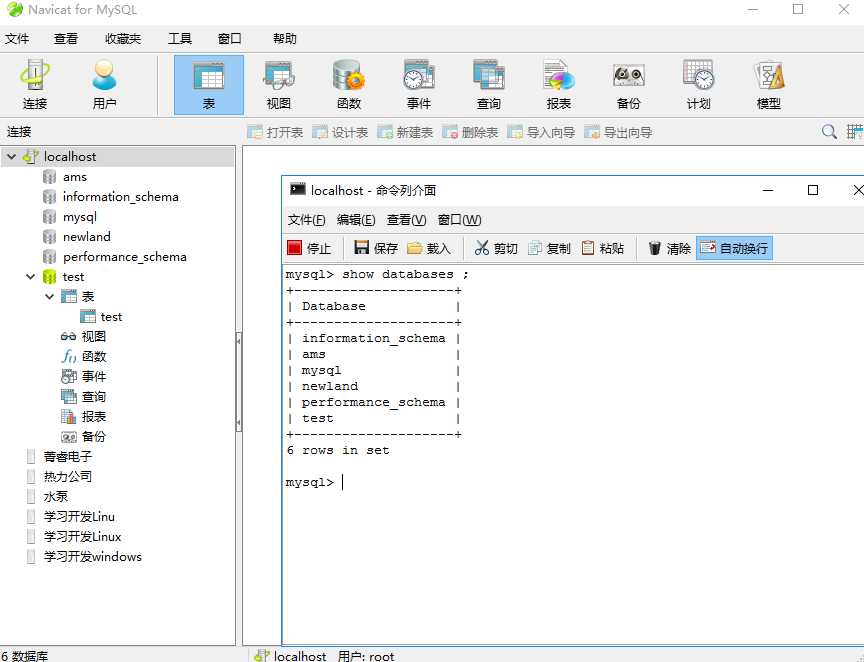The width and height of the screenshot is (864, 662).
Task: Open the 事件 (Event) toolbar icon
Action: coord(419,85)
